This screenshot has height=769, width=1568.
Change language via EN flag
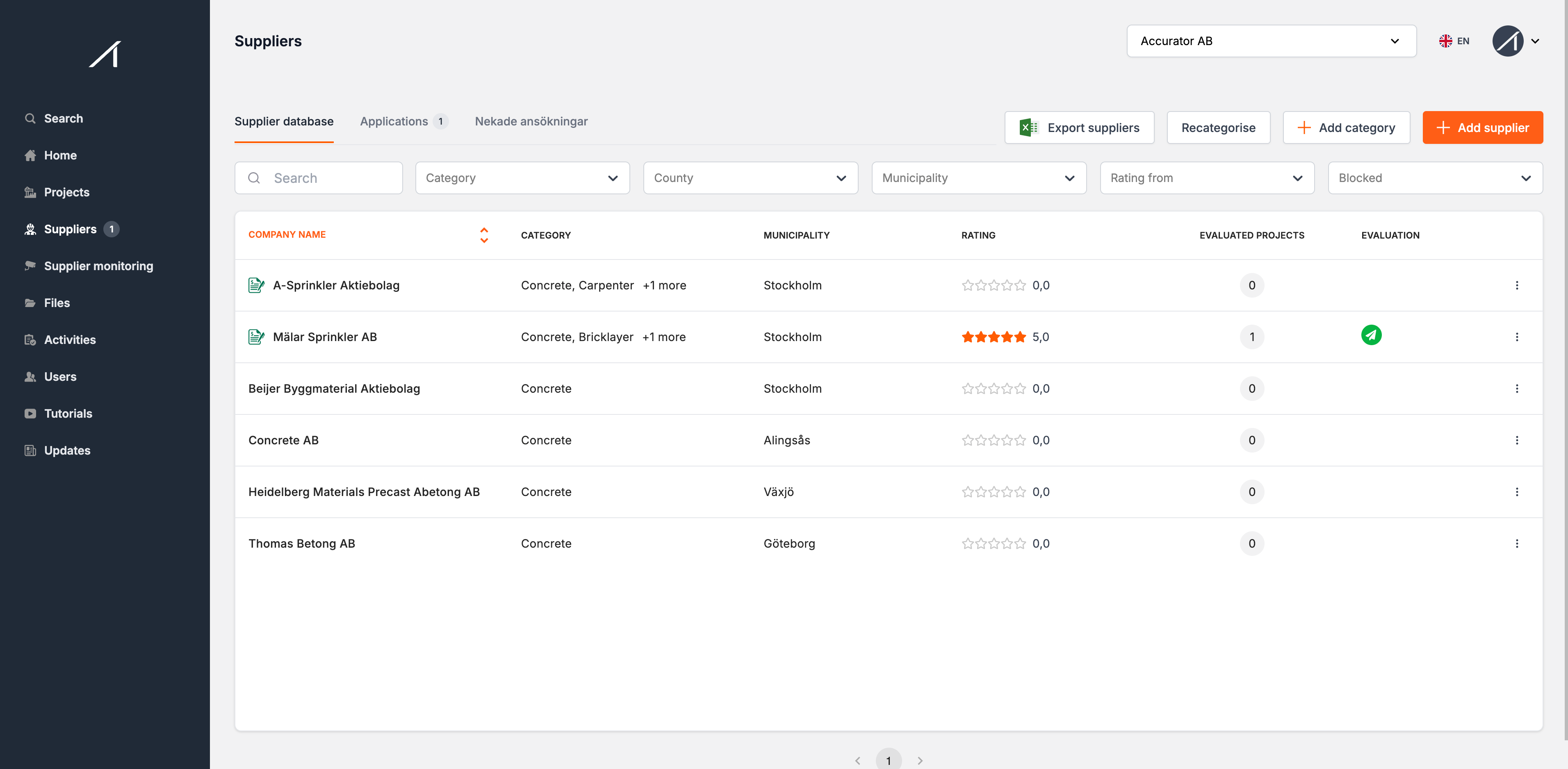point(1454,41)
